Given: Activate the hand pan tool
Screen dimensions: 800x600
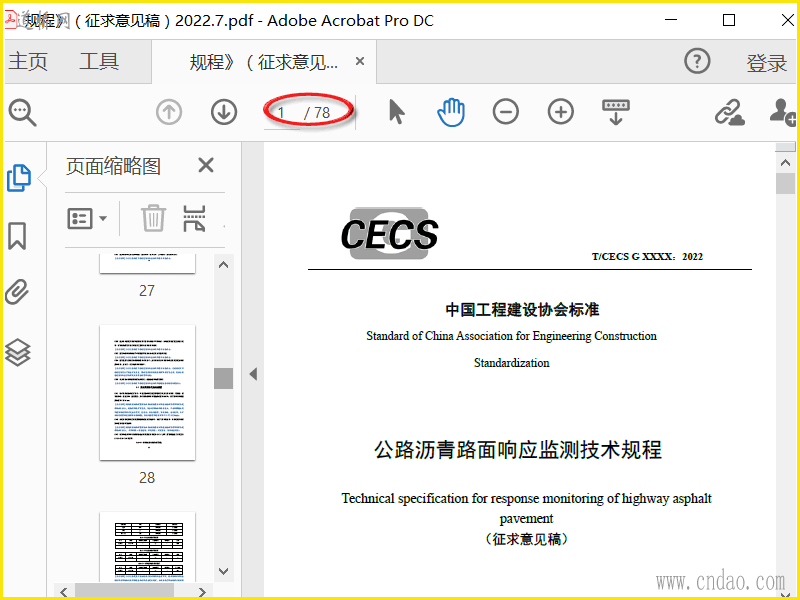Looking at the screenshot, I should [451, 112].
